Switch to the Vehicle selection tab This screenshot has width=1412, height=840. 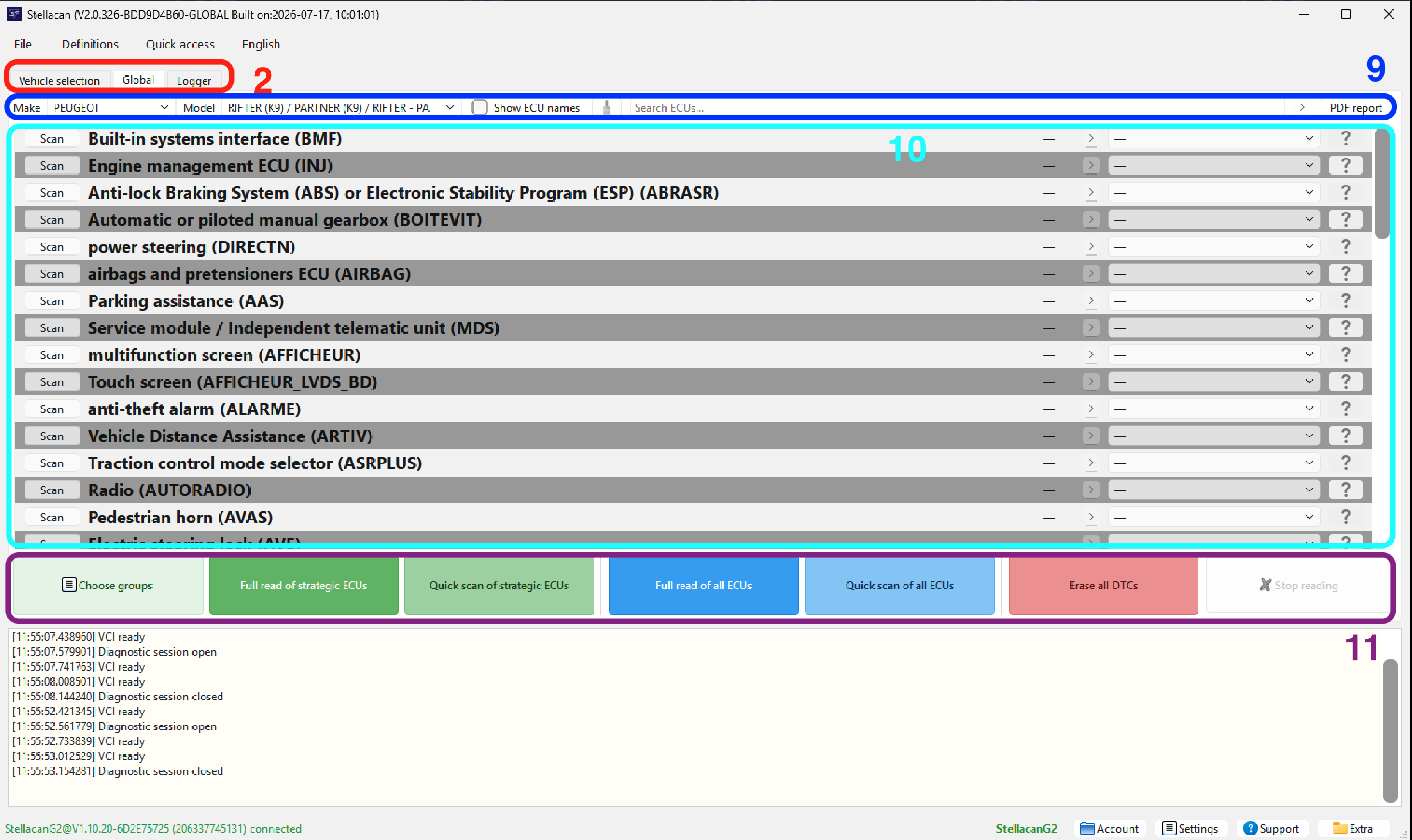tap(59, 80)
